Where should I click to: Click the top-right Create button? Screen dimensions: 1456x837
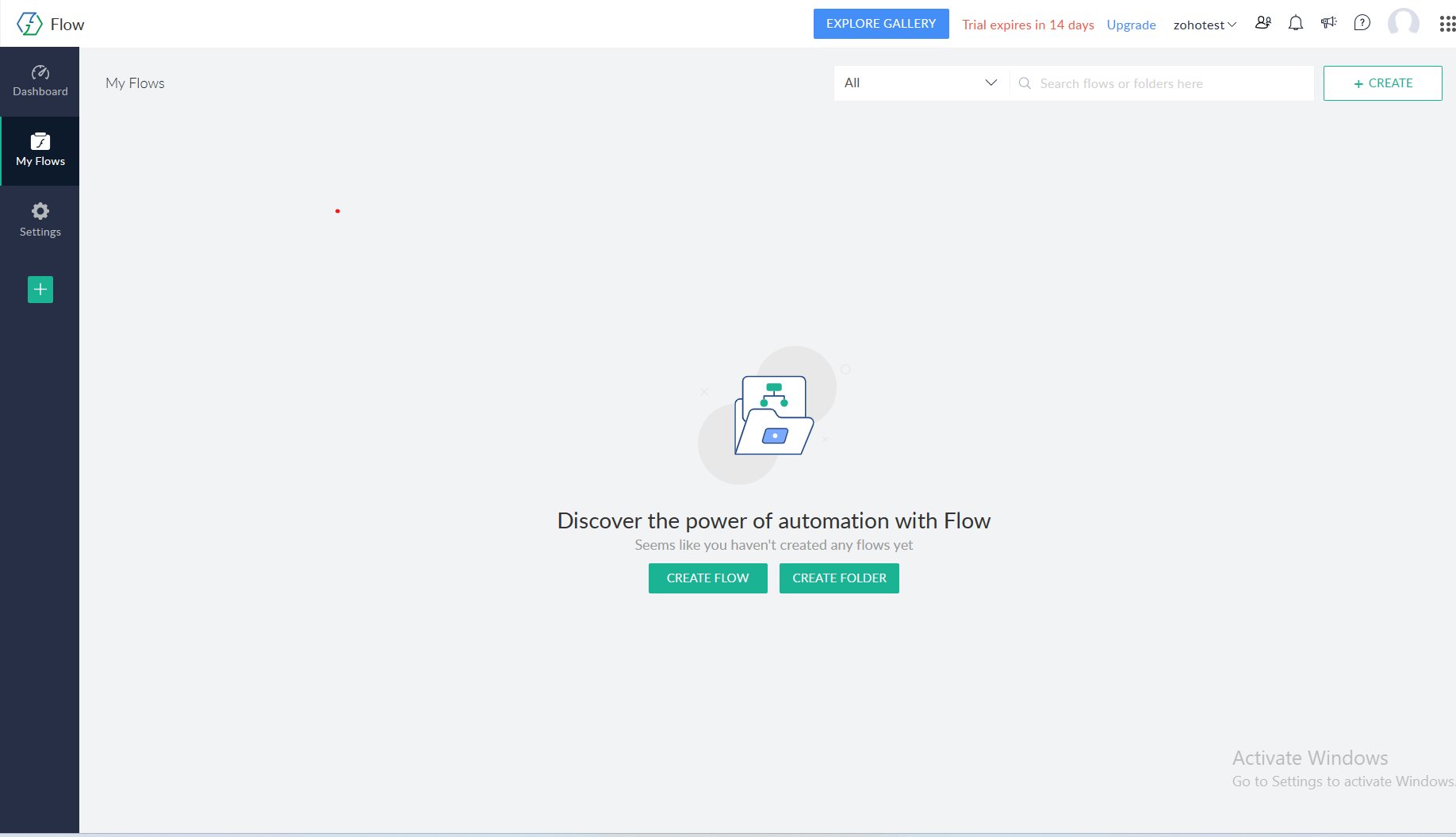coord(1382,83)
